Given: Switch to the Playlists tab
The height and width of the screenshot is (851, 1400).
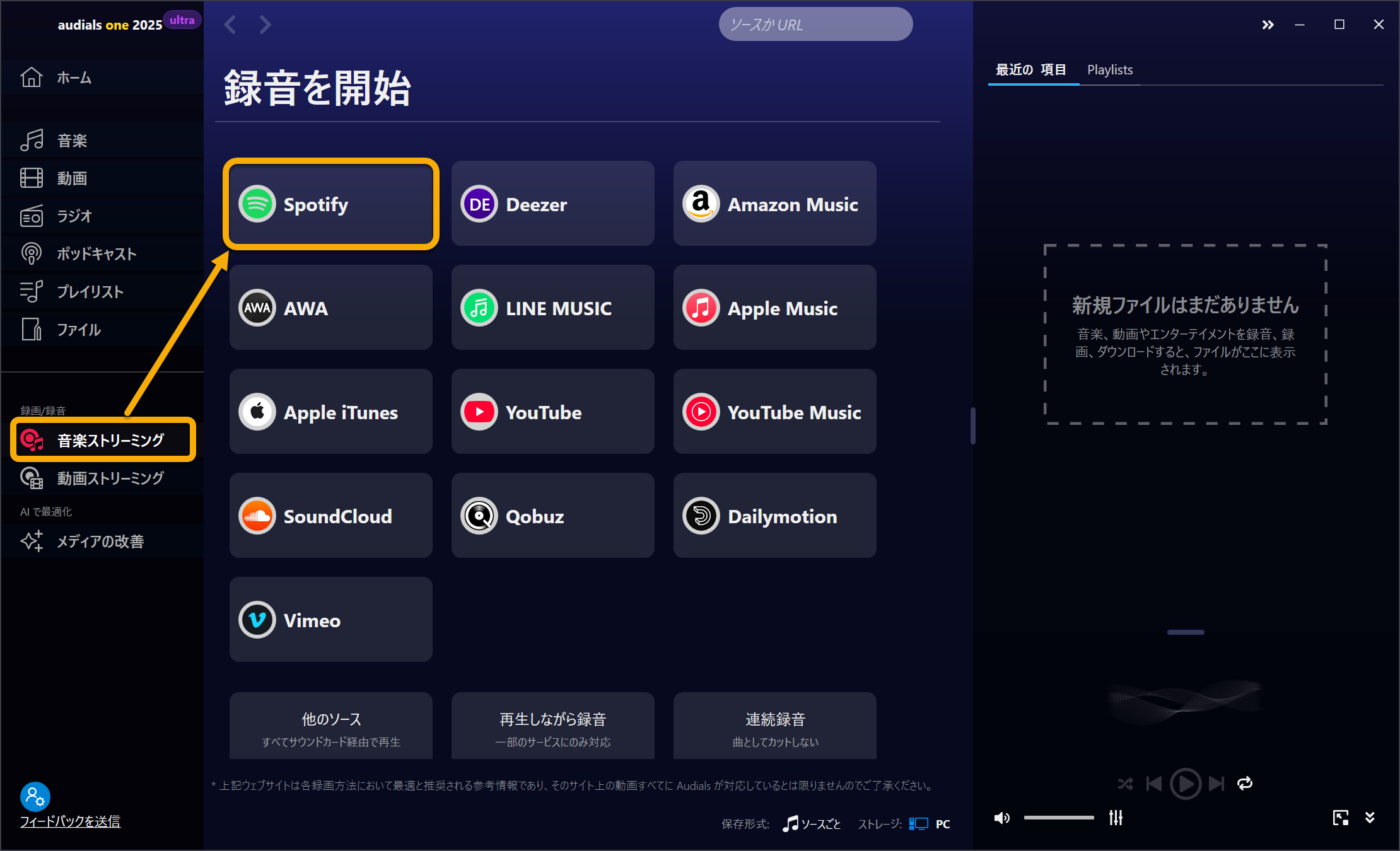Looking at the screenshot, I should [1110, 70].
